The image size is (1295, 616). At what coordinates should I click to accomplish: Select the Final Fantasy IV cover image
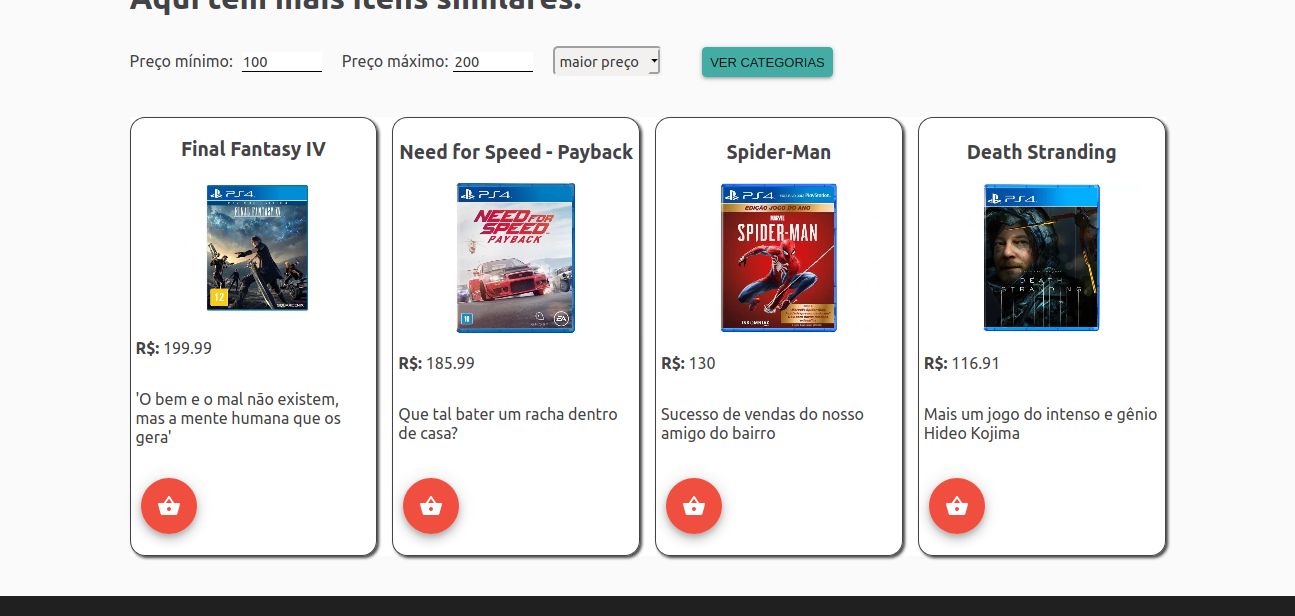pyautogui.click(x=257, y=247)
